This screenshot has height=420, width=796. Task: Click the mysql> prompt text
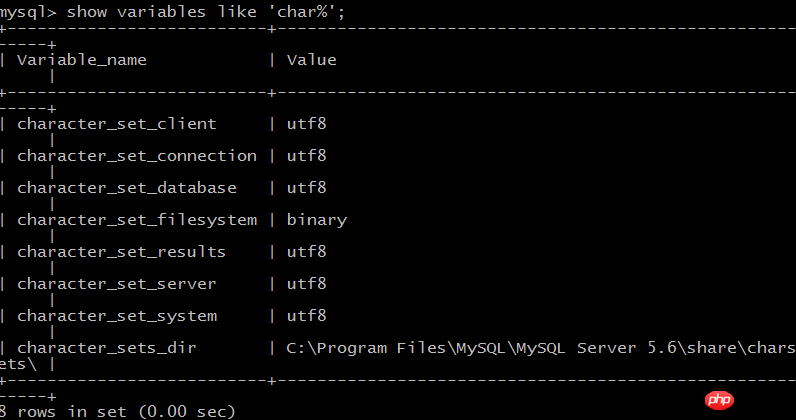[29, 11]
